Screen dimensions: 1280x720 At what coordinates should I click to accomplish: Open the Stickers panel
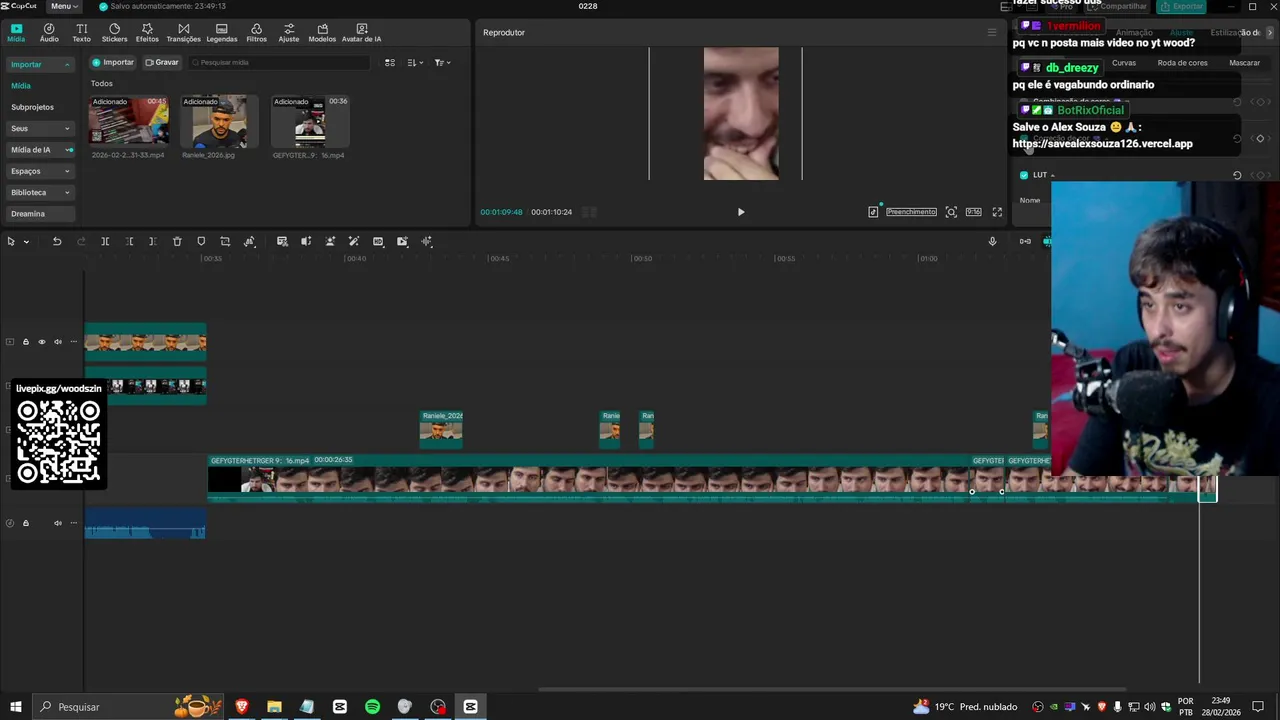click(x=114, y=33)
